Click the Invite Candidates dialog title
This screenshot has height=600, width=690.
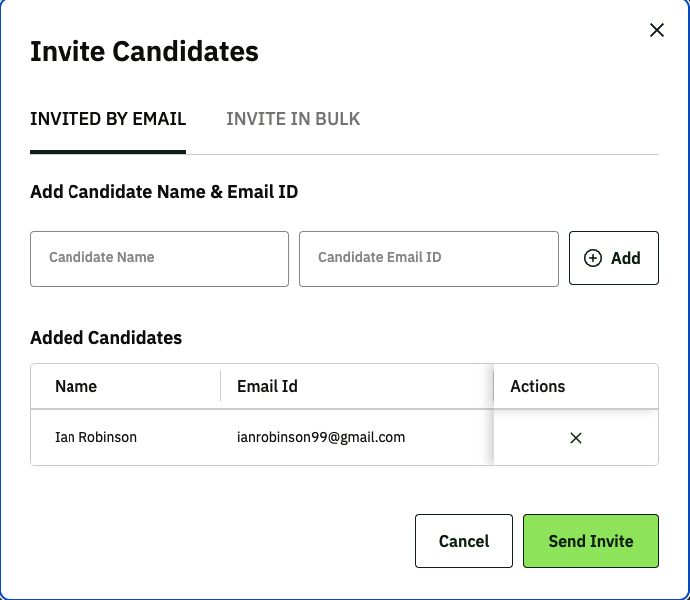pyautogui.click(x=144, y=52)
